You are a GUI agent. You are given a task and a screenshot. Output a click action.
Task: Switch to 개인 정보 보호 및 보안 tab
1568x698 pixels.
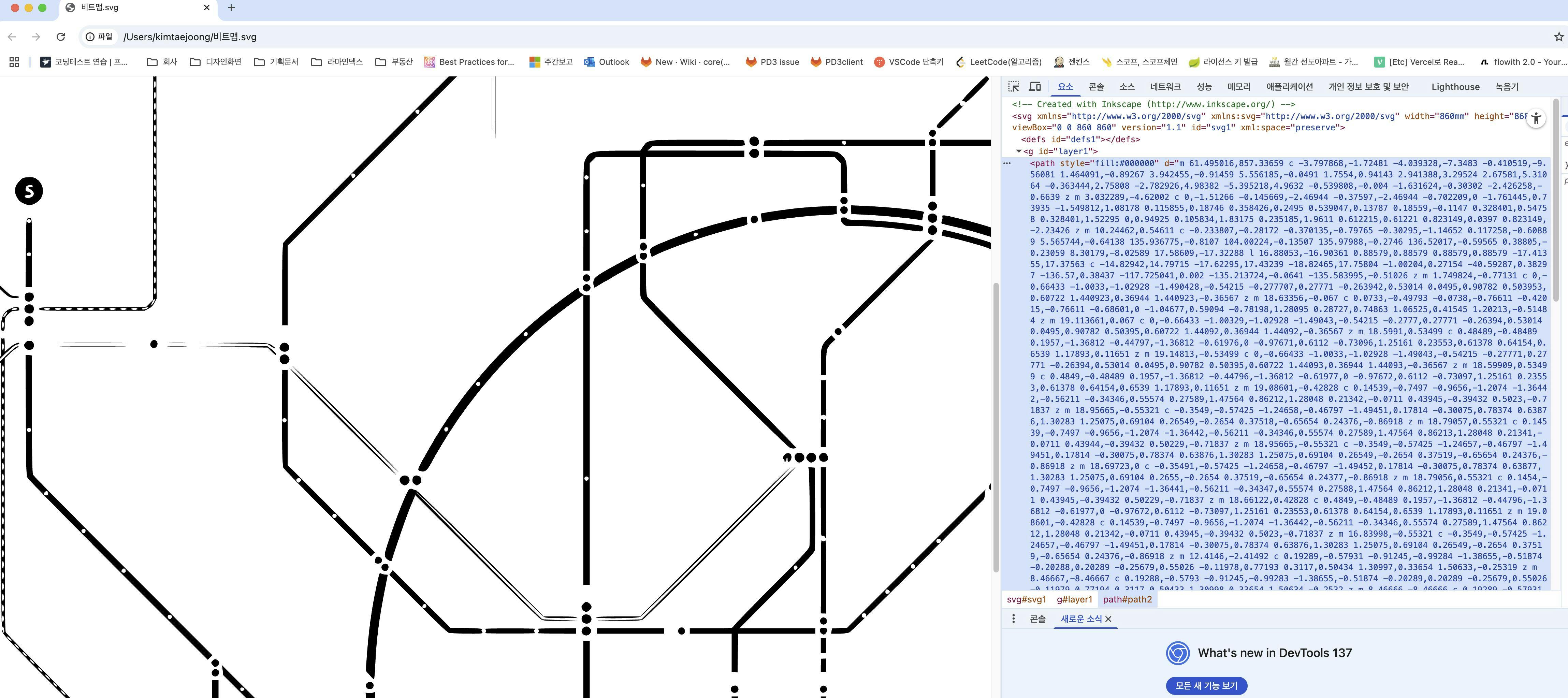pyautogui.click(x=1368, y=86)
